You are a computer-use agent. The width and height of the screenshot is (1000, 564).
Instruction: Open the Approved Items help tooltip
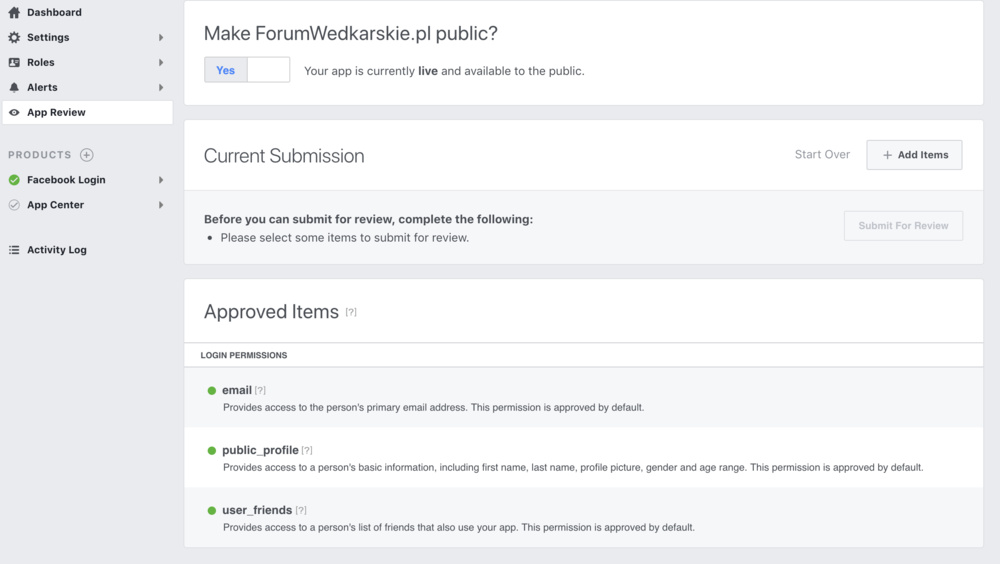click(x=351, y=312)
